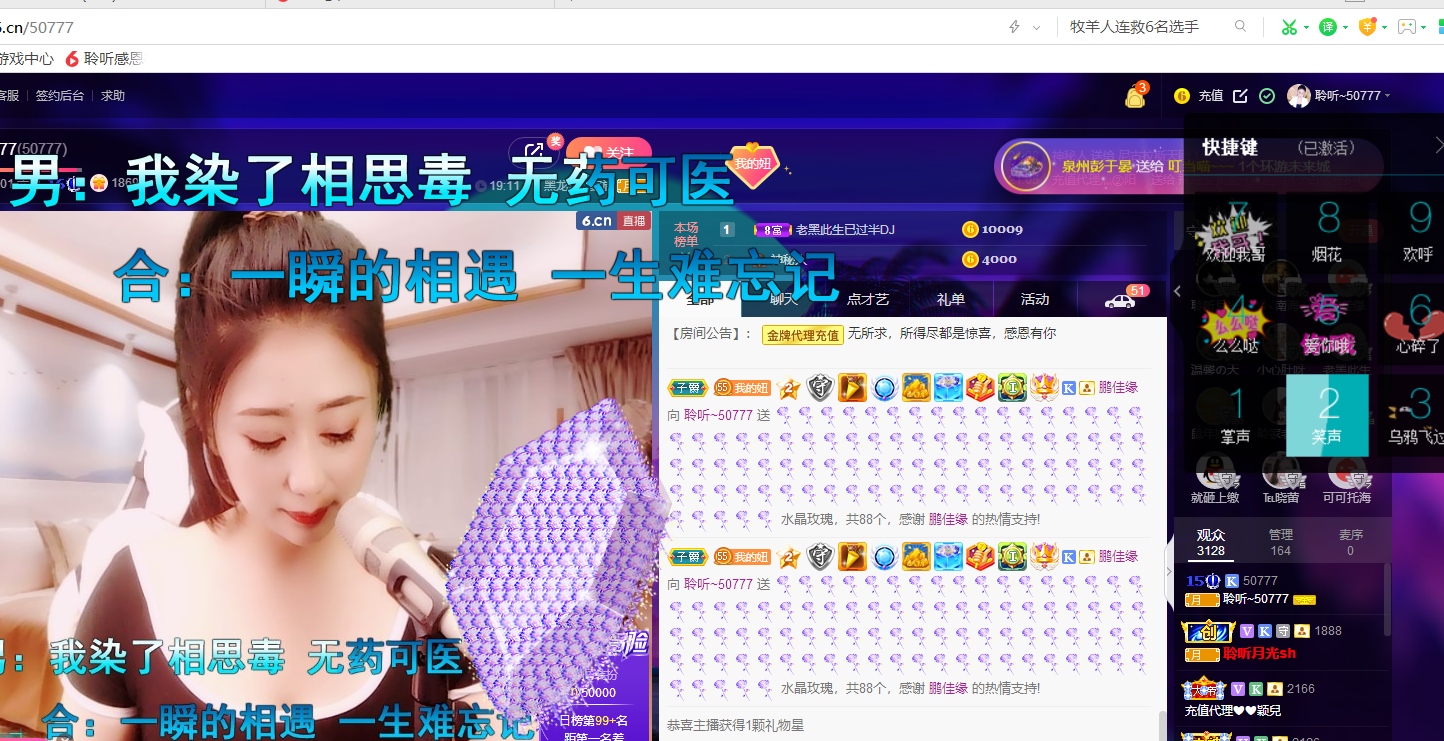
Task: Click the gold 6 coin icon beside 充值
Action: click(1182, 96)
